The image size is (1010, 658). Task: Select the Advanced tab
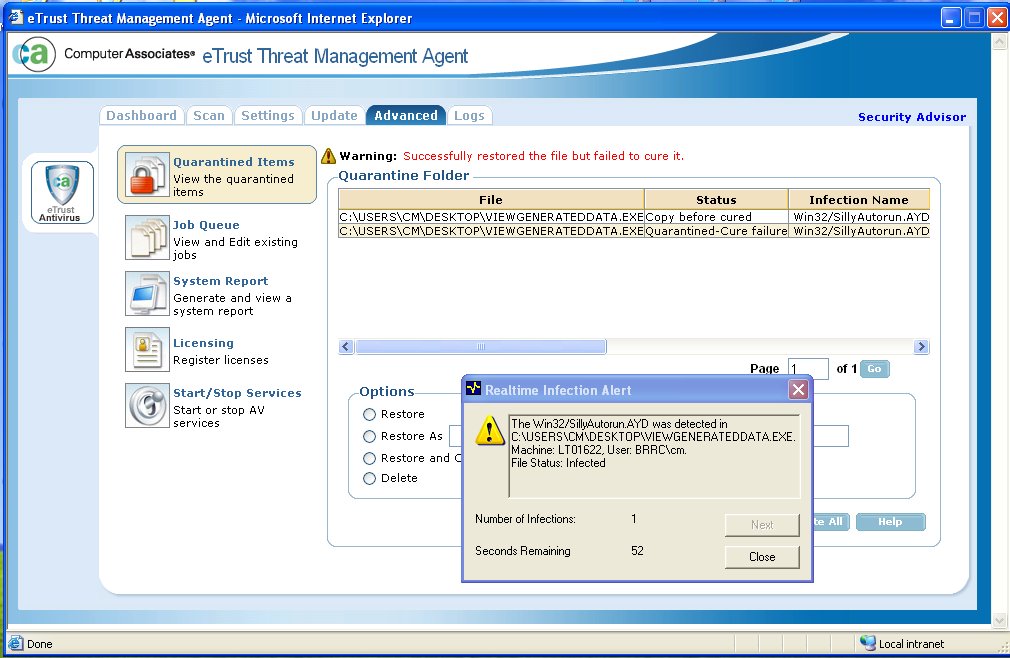coord(406,115)
